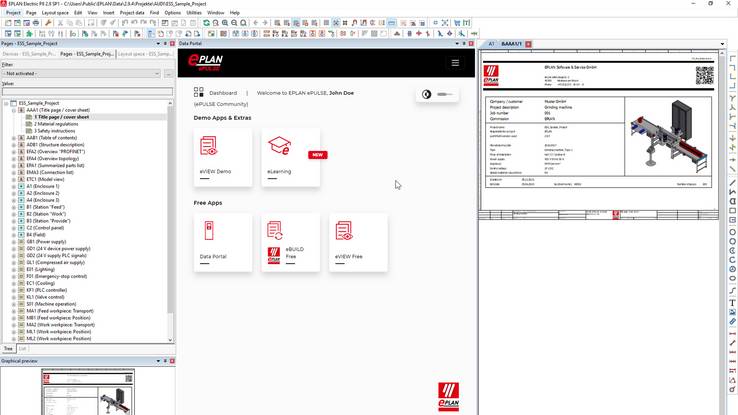This screenshot has height=415, width=738.
Task: Toggle the dark/light theme switch in ePULSE
Action: pos(437,94)
